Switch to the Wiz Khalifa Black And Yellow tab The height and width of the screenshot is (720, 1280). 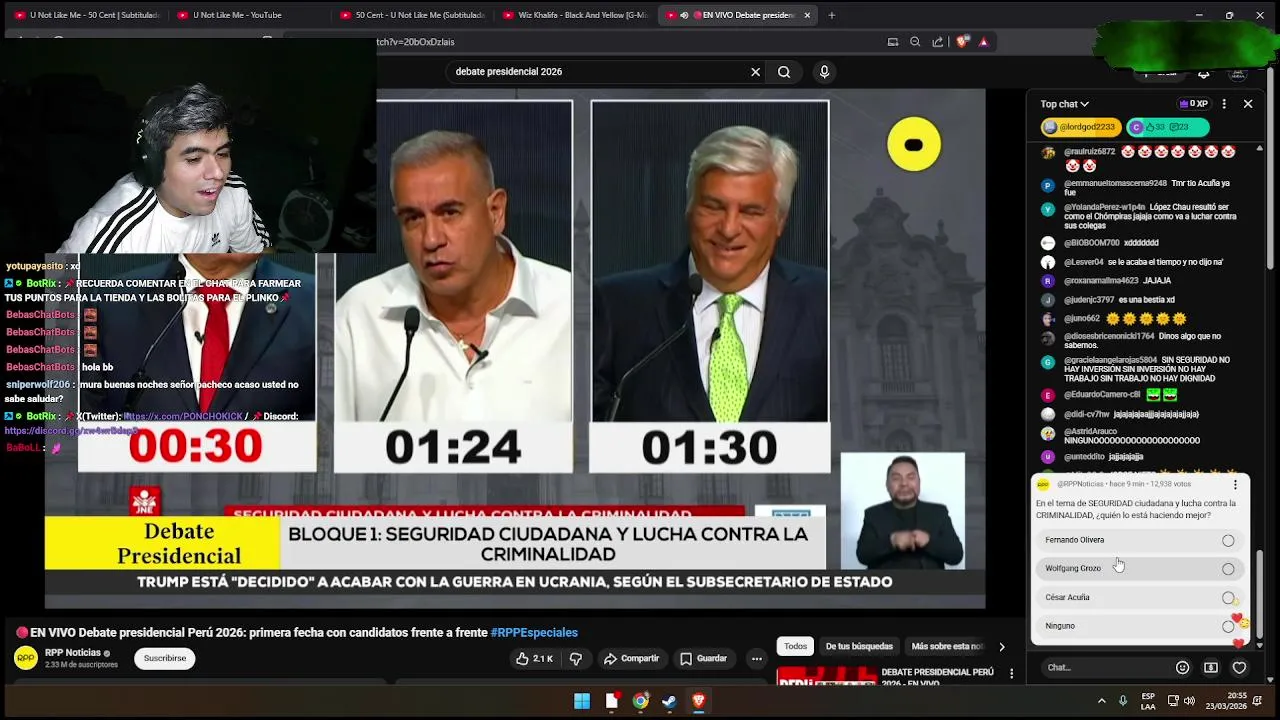click(x=574, y=15)
